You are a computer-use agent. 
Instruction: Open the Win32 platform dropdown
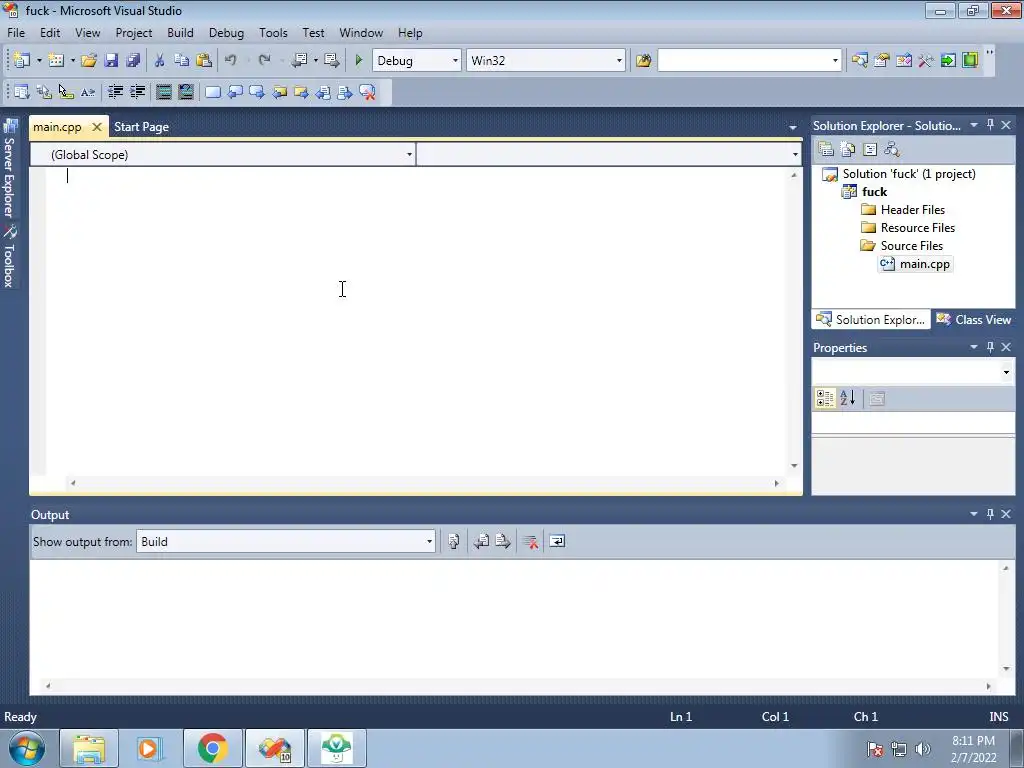click(619, 61)
